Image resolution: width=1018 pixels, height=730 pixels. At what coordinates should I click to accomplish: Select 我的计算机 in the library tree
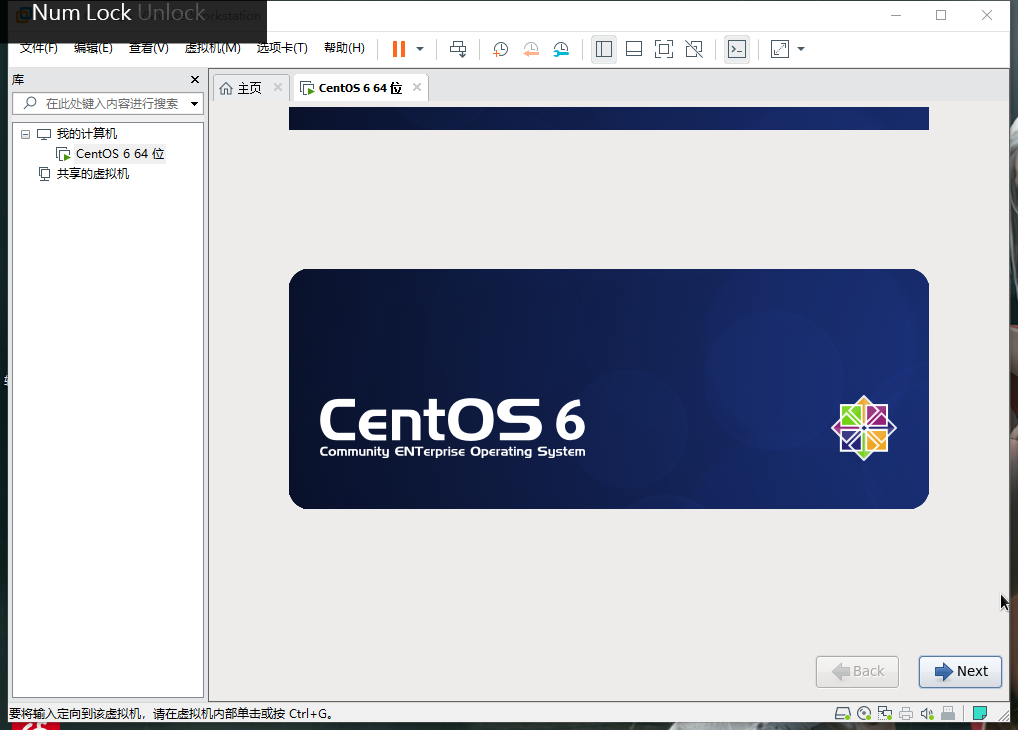coord(86,134)
